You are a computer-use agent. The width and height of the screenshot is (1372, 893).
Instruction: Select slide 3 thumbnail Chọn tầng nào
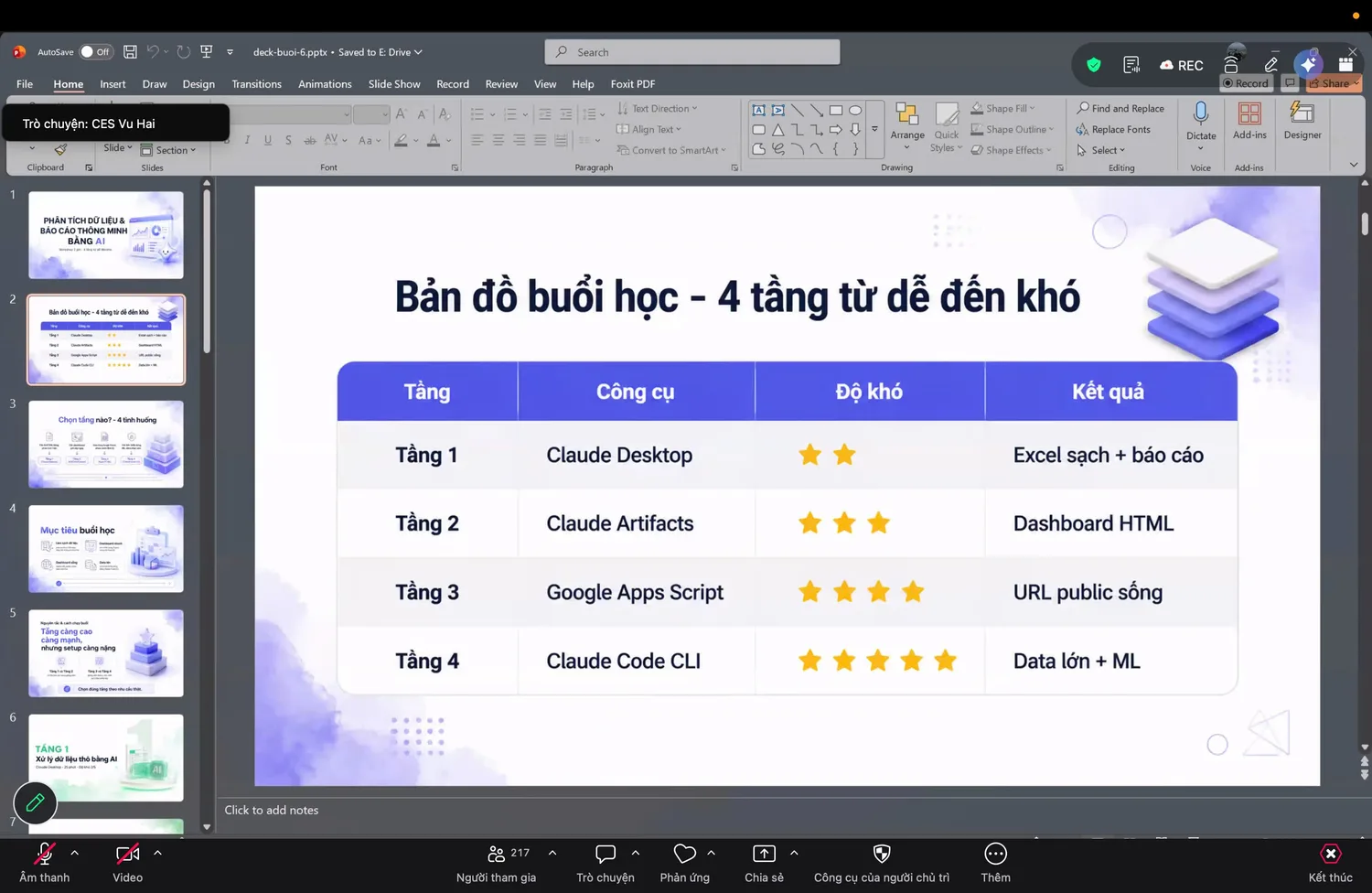pos(106,444)
